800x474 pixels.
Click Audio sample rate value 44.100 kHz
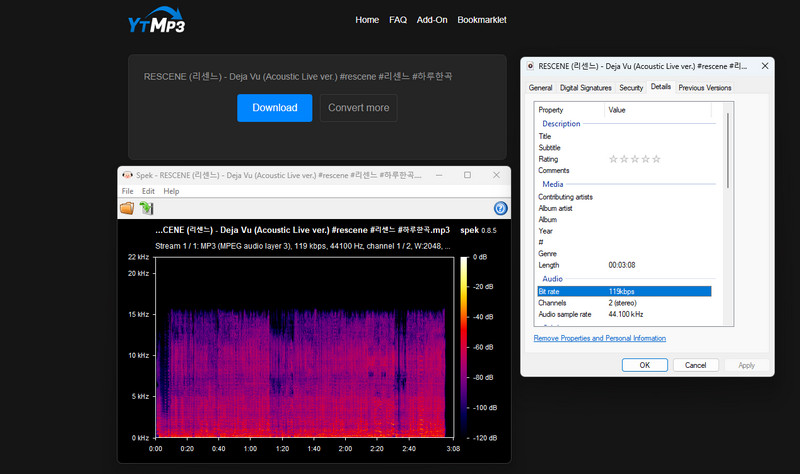626,314
